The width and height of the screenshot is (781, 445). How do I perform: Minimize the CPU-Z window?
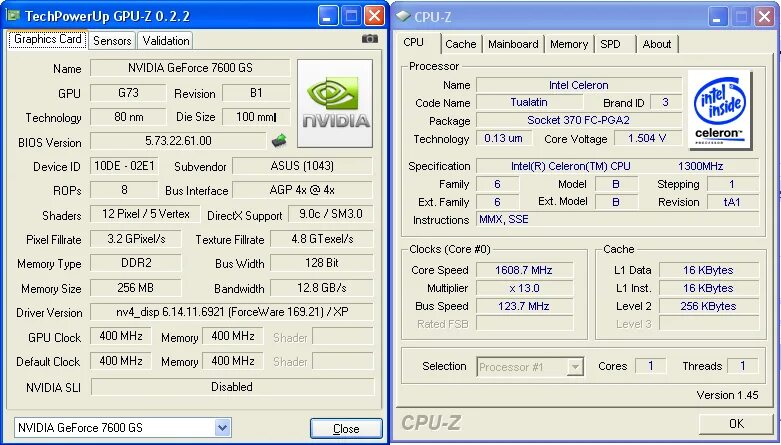[x=717, y=17]
